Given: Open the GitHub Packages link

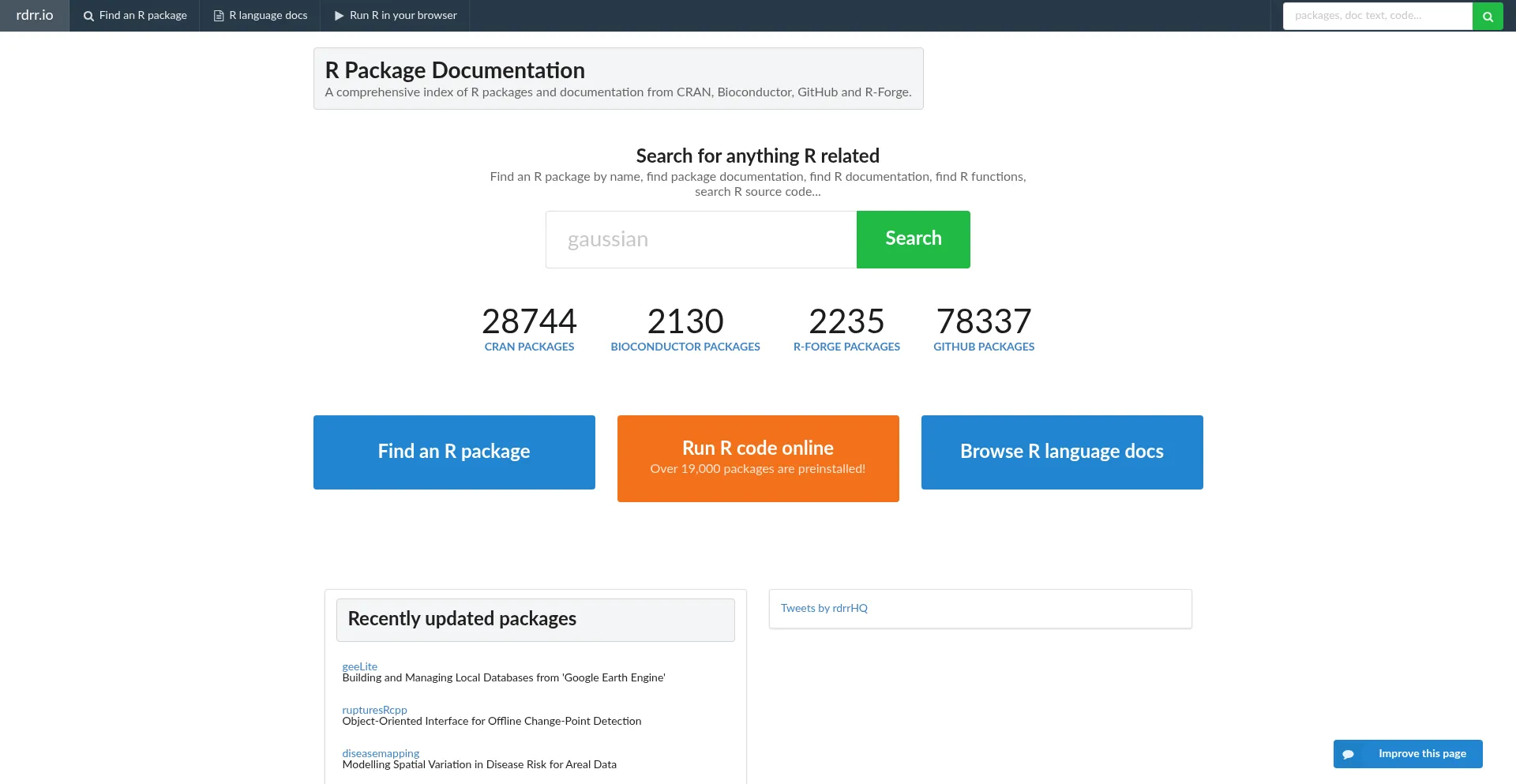Looking at the screenshot, I should [984, 347].
